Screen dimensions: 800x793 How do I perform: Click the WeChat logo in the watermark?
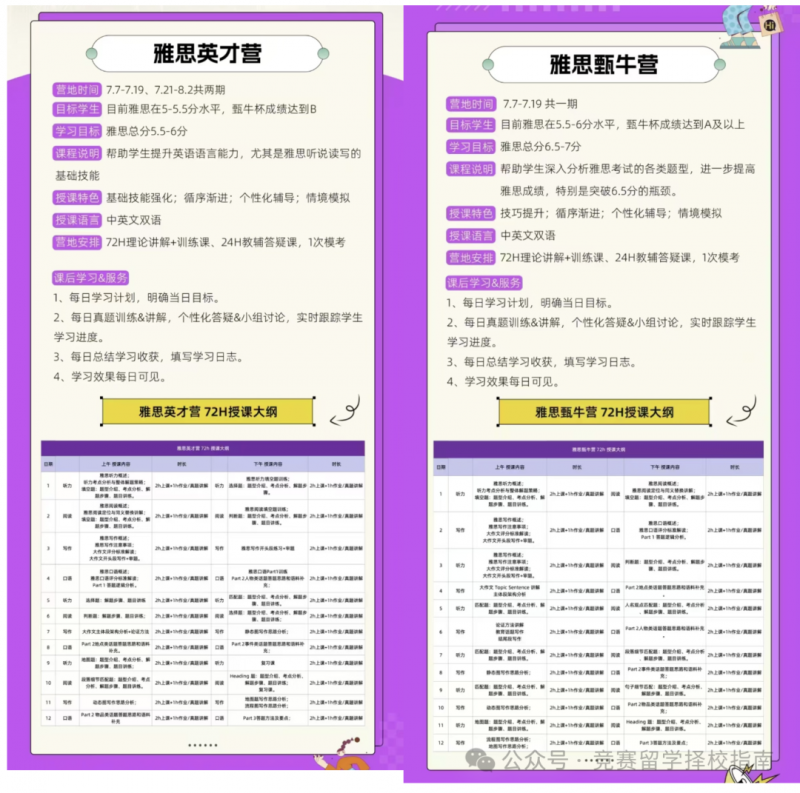coord(480,759)
